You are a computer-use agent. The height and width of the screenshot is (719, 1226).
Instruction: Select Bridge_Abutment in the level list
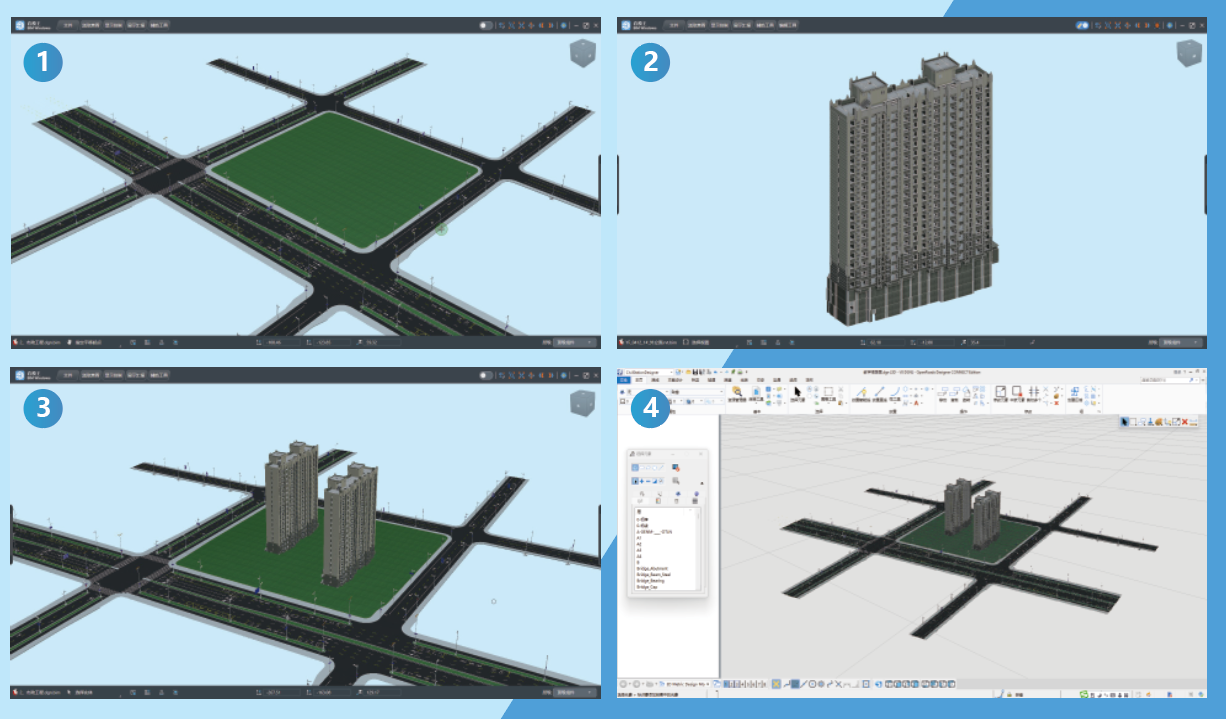click(652, 569)
